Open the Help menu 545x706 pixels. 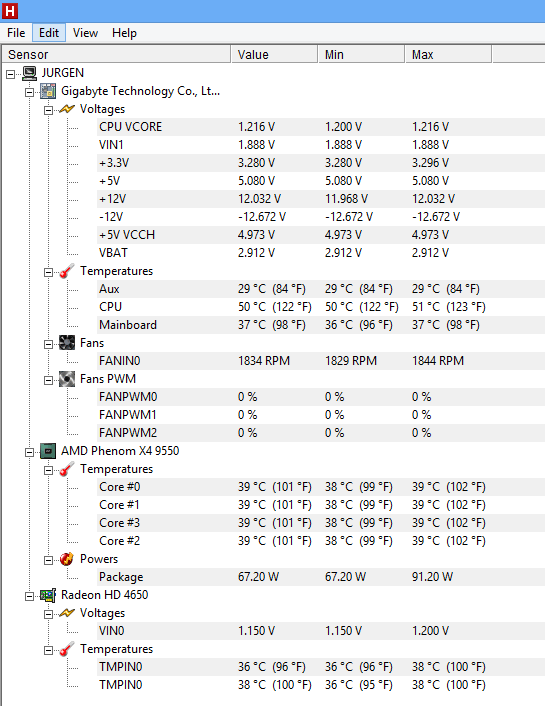click(124, 33)
